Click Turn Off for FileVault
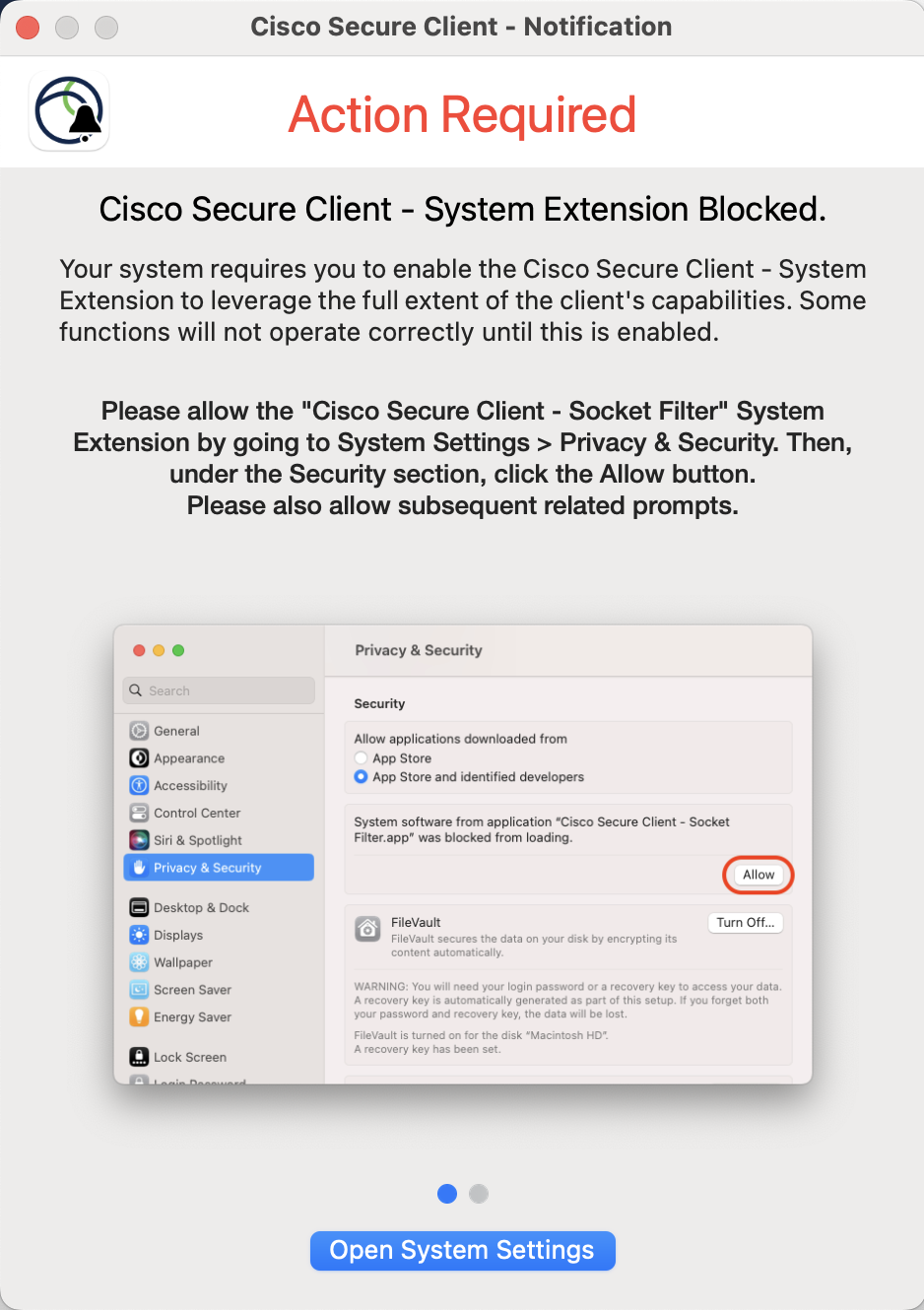This screenshot has height=1310, width=924. (x=745, y=922)
